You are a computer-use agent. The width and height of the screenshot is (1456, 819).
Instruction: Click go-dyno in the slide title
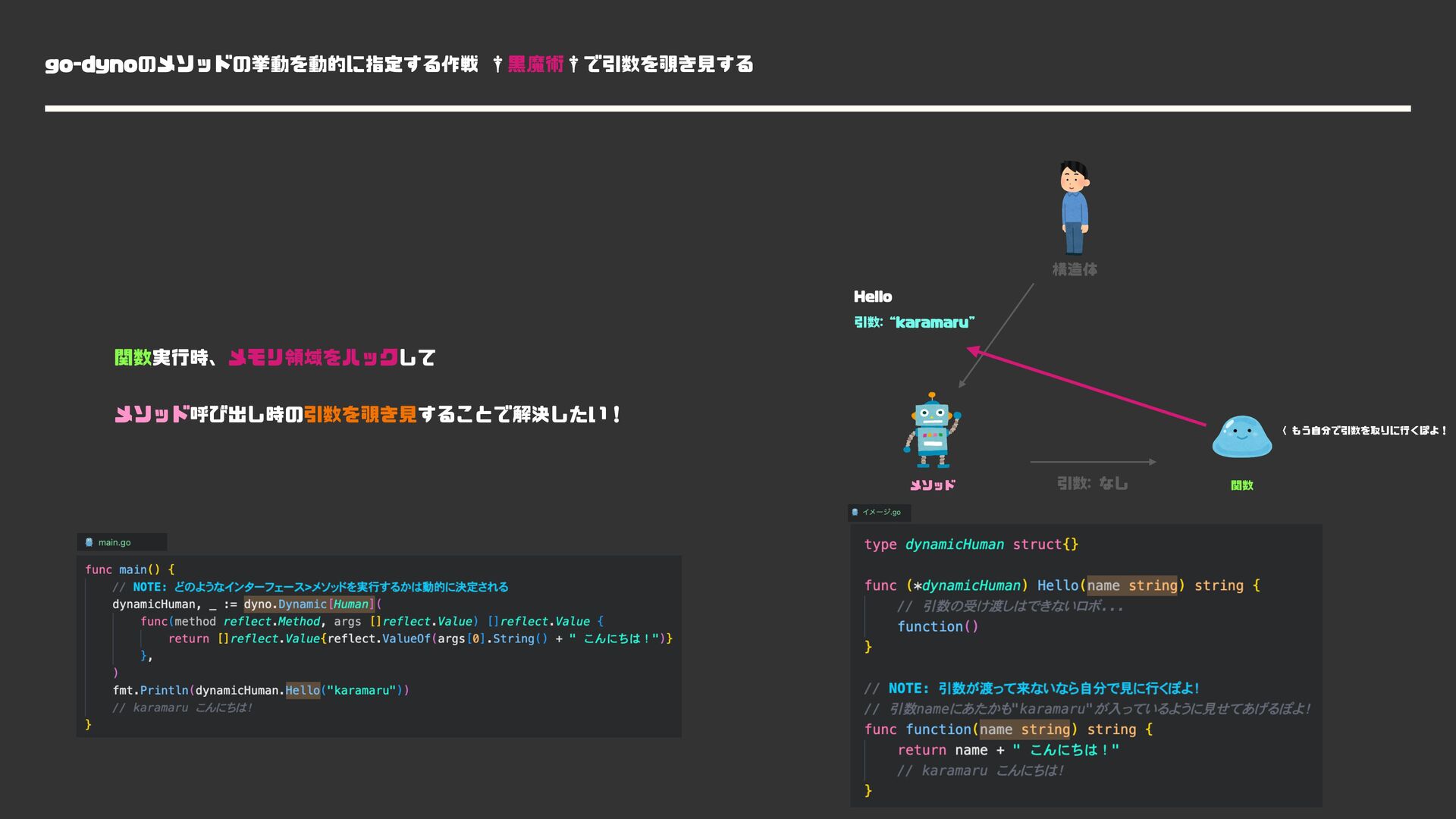click(x=91, y=65)
